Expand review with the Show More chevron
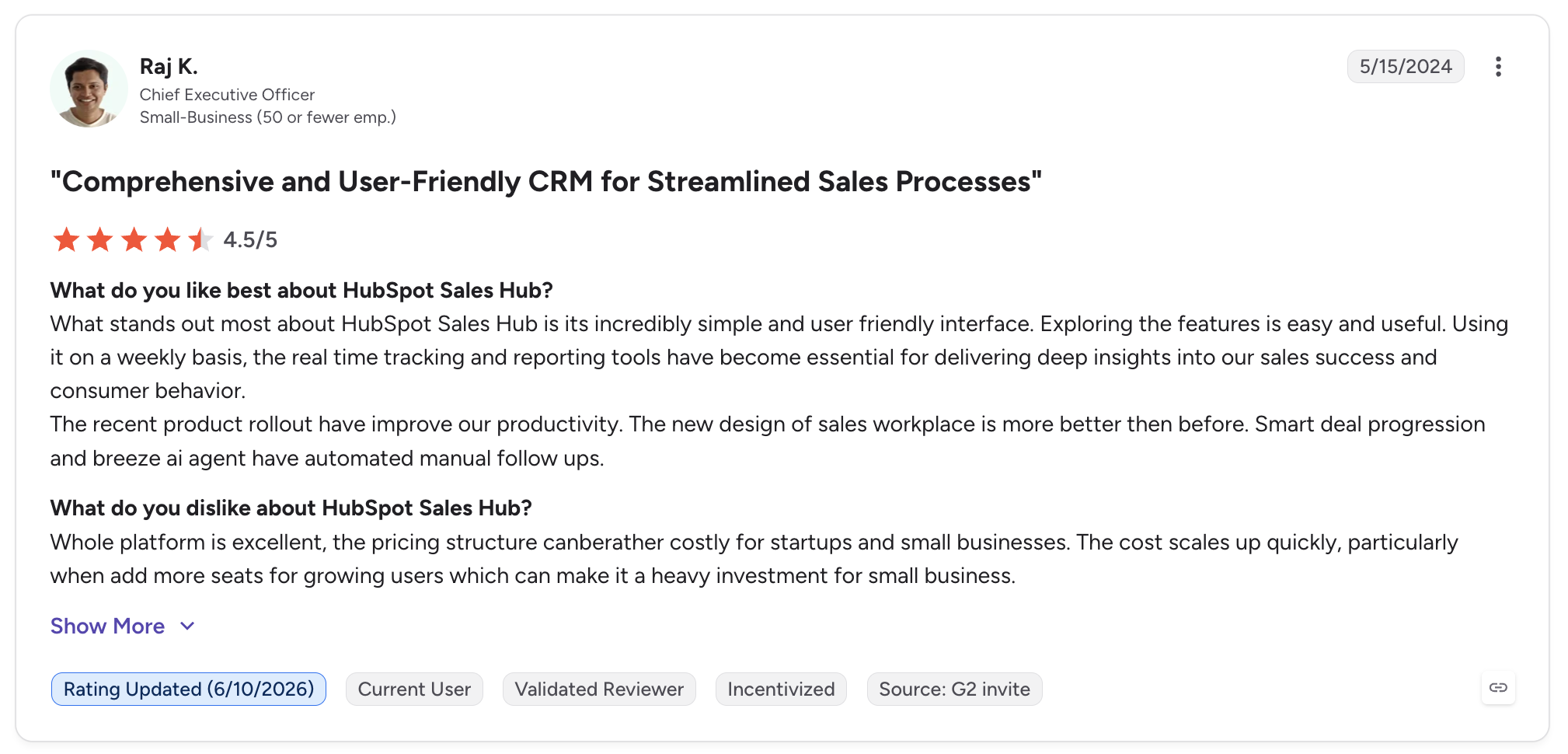The width and height of the screenshot is (1568, 754). click(x=187, y=626)
